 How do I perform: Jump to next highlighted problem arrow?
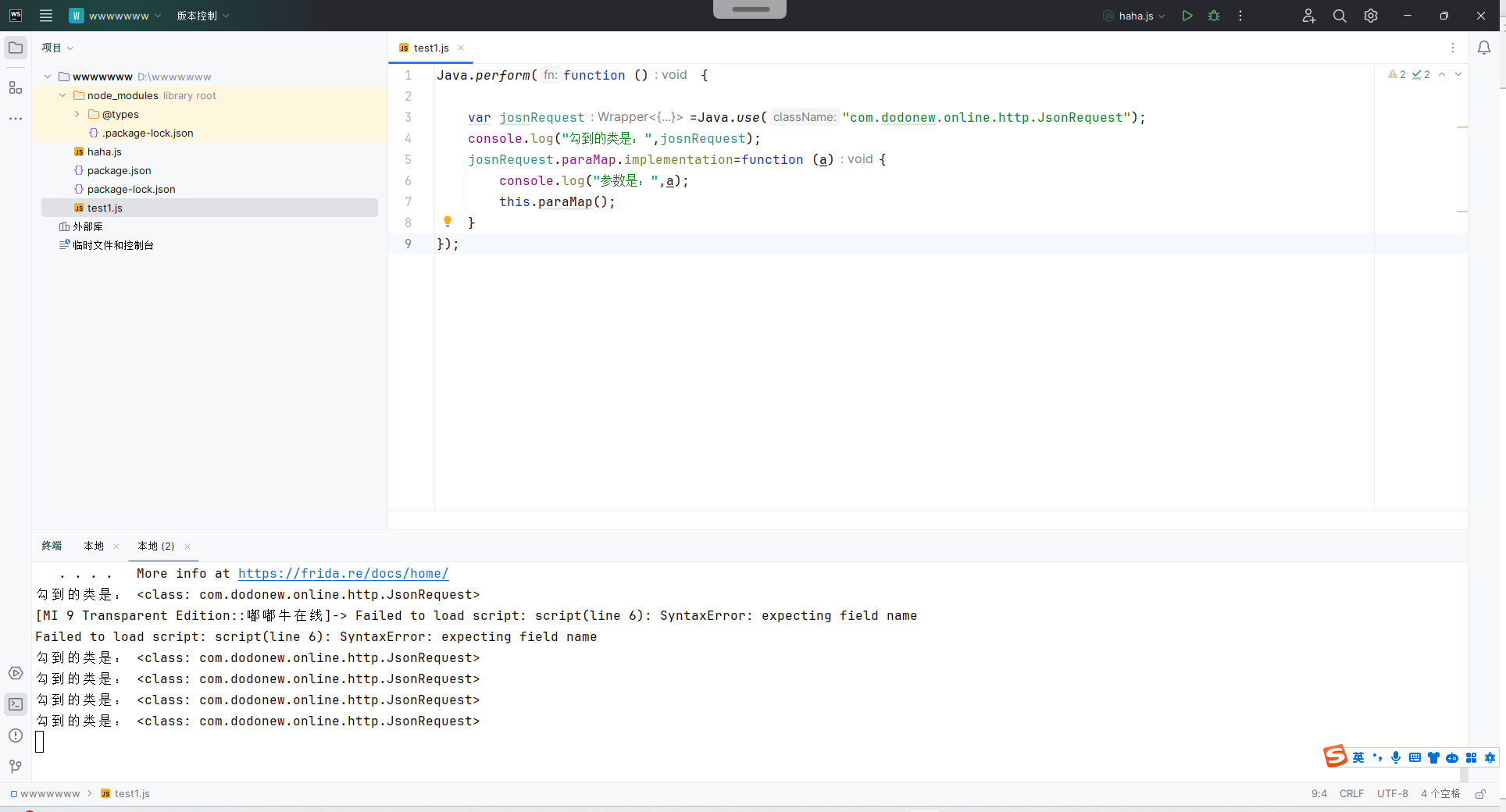click(x=1458, y=74)
